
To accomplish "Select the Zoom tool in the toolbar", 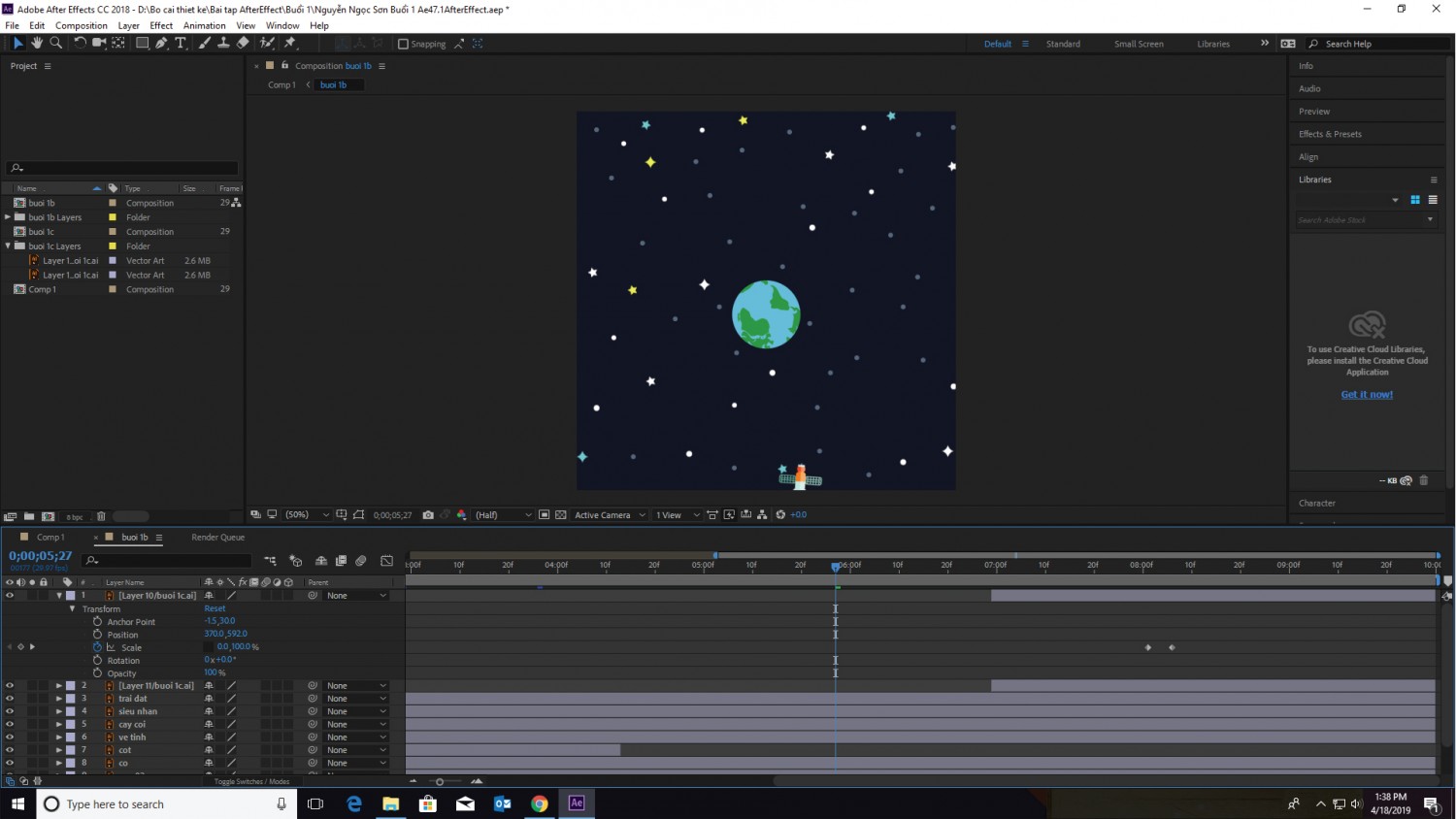I will point(56,43).
